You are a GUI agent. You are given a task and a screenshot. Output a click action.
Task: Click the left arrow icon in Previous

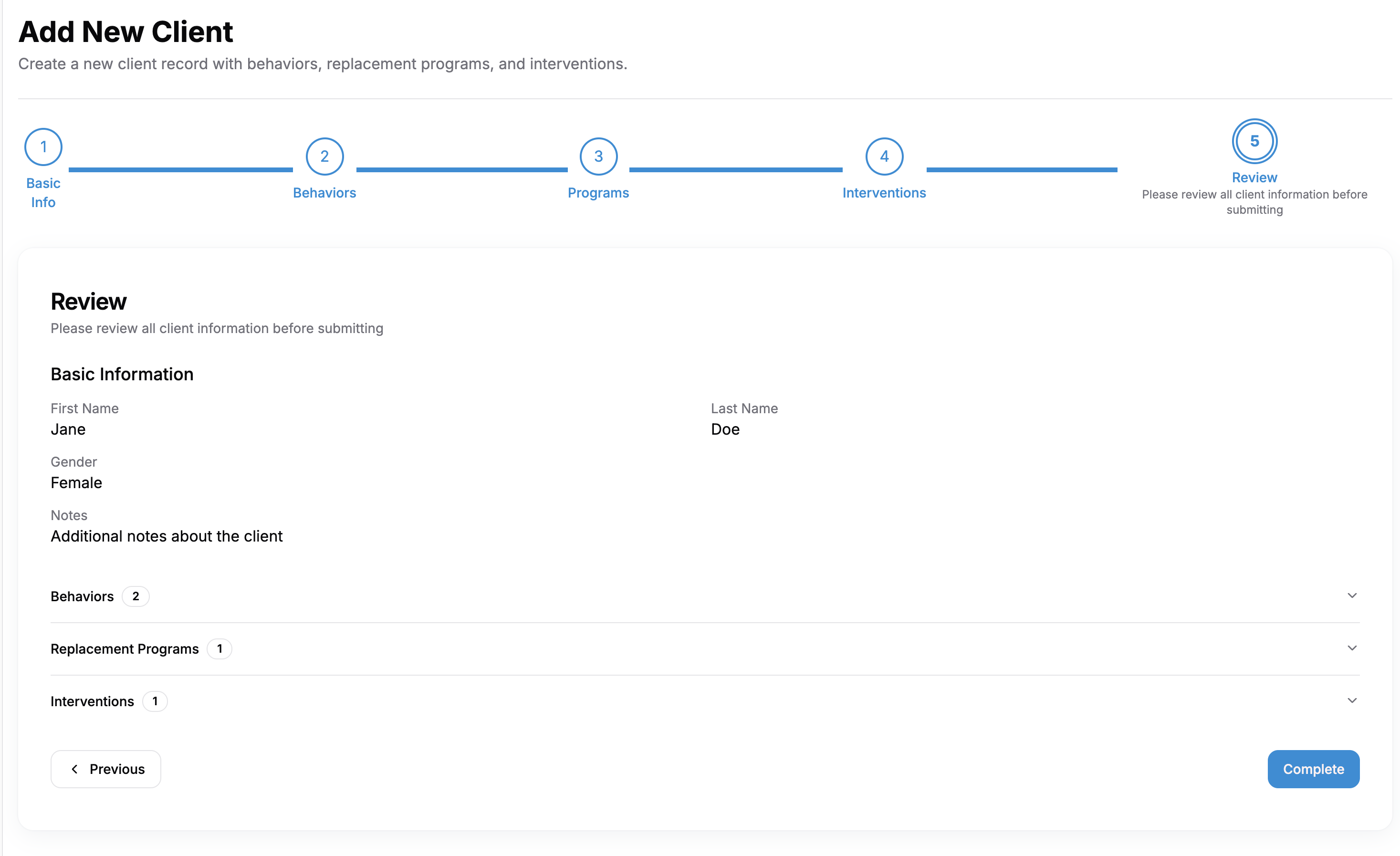pyautogui.click(x=74, y=769)
